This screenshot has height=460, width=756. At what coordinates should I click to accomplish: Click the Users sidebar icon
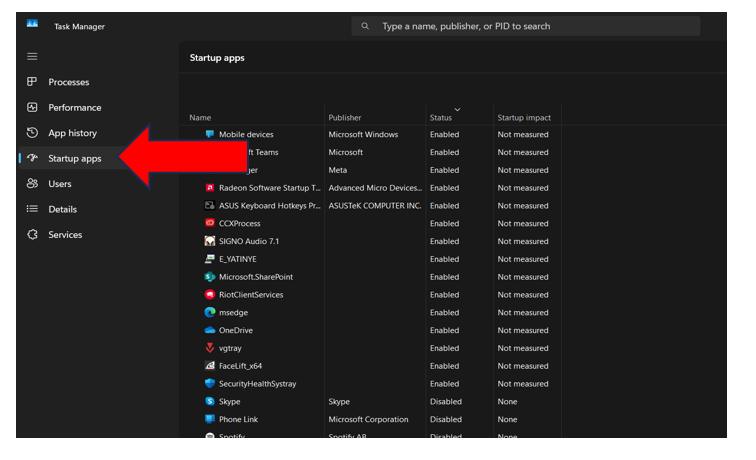tap(32, 184)
